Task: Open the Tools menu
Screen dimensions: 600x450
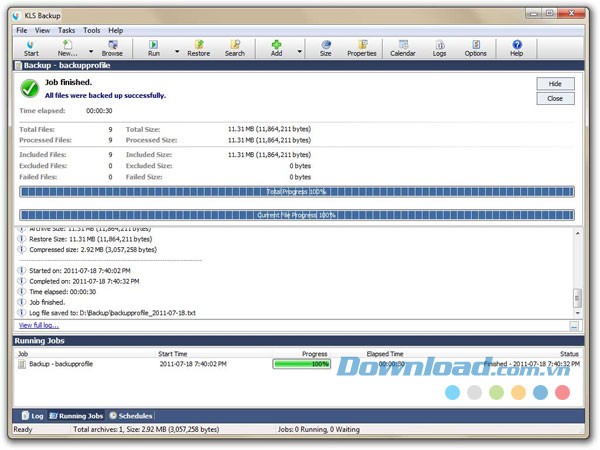Action: 91,31
